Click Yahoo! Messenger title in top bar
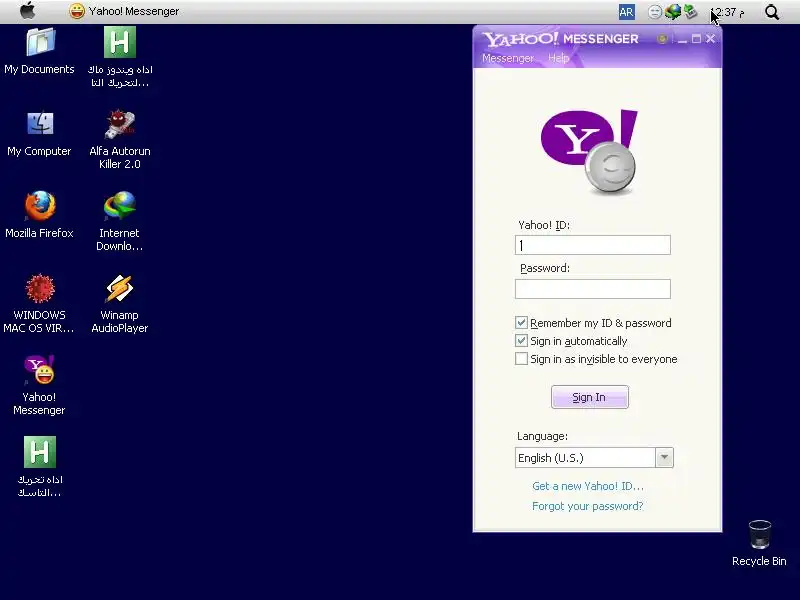Image resolution: width=800 pixels, height=600 pixels. click(x=134, y=11)
